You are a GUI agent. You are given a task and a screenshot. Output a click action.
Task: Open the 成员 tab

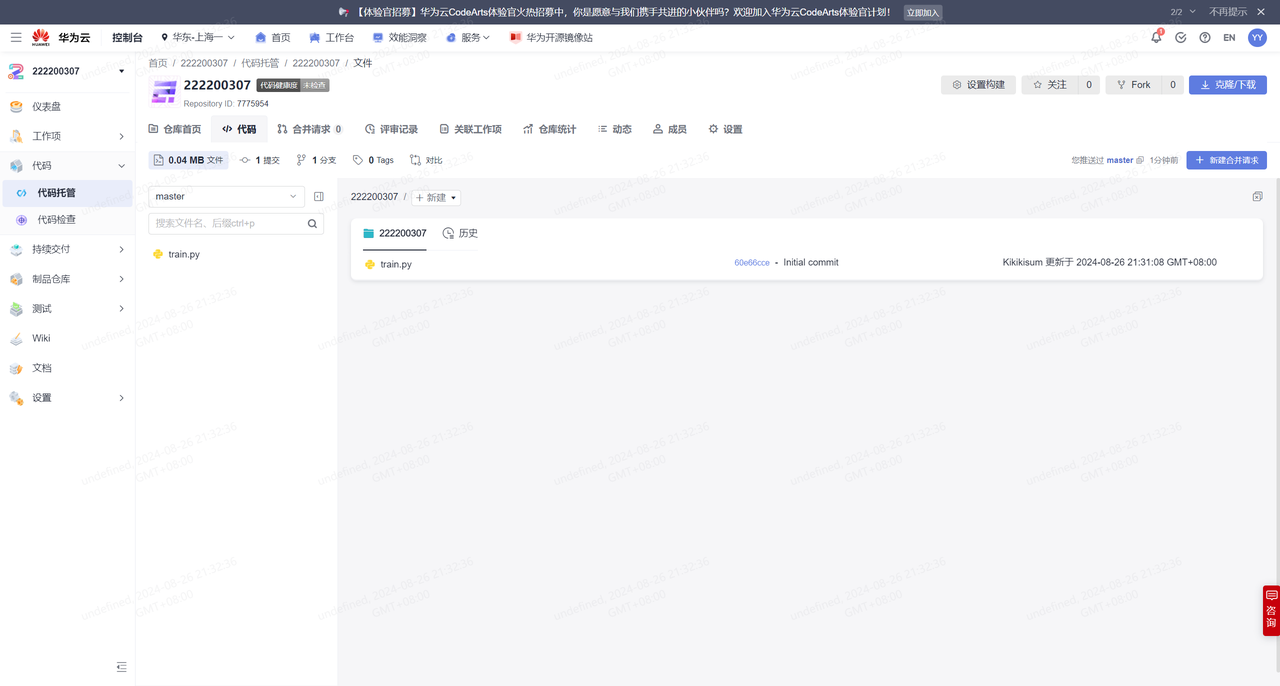point(669,129)
